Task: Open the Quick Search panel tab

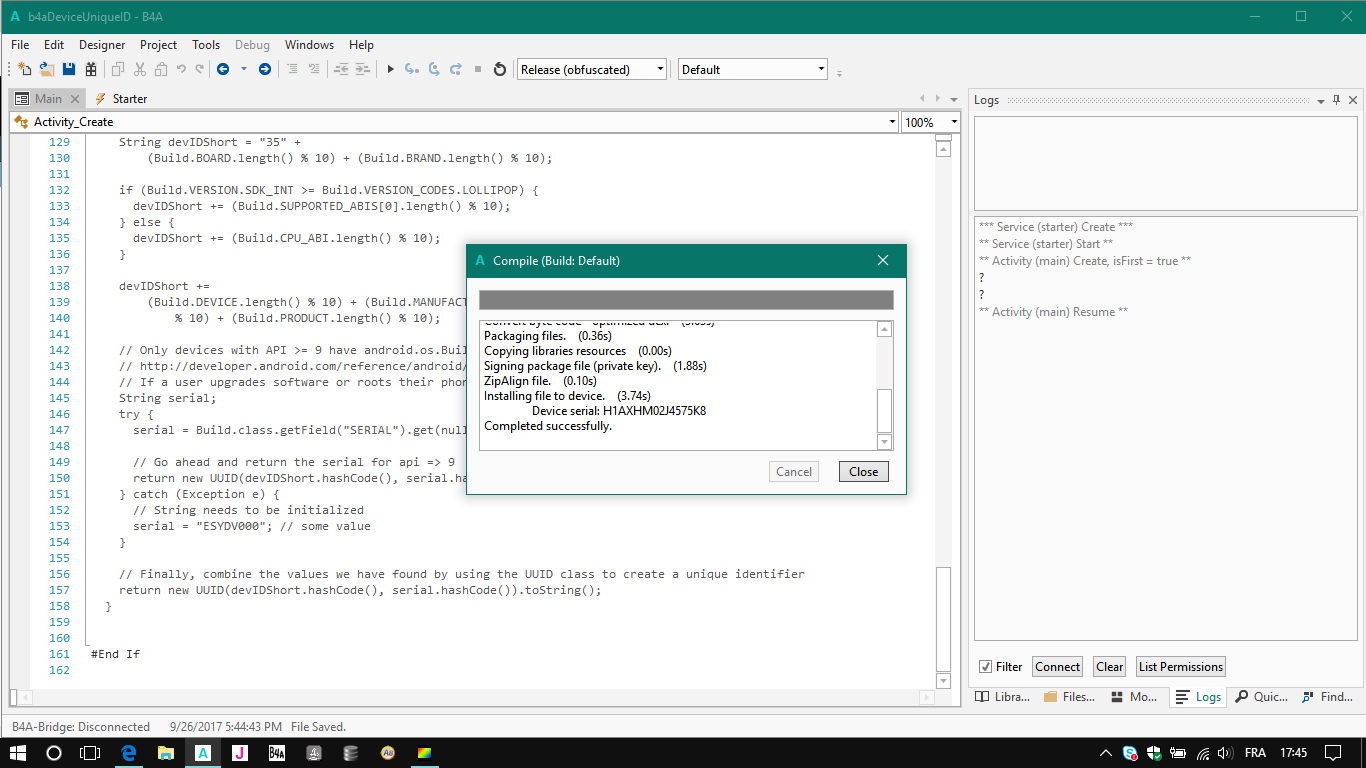Action: (1262, 697)
